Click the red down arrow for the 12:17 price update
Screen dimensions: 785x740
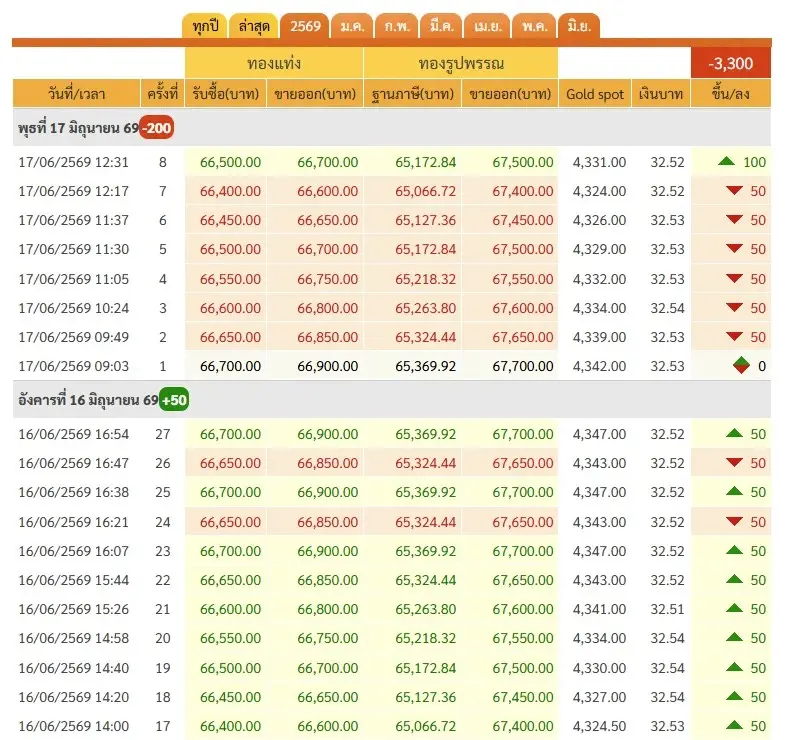coord(734,190)
